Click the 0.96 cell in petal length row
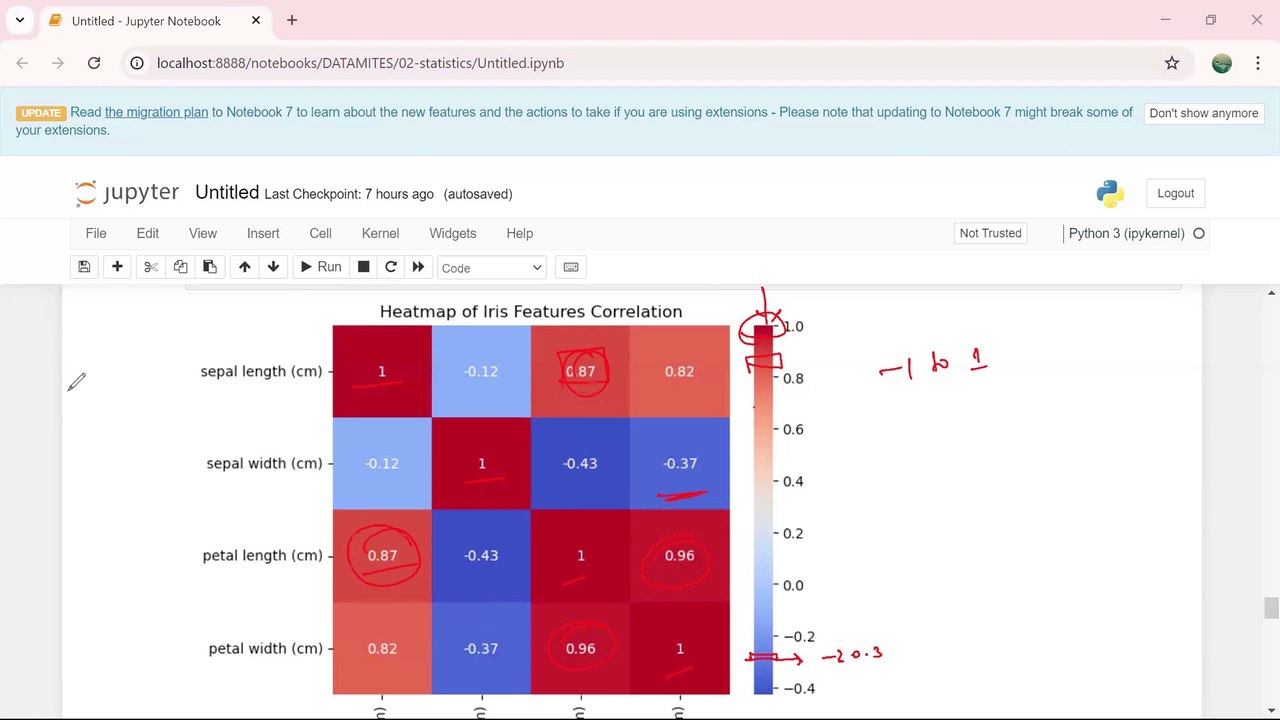This screenshot has height=720, width=1280. [x=679, y=555]
